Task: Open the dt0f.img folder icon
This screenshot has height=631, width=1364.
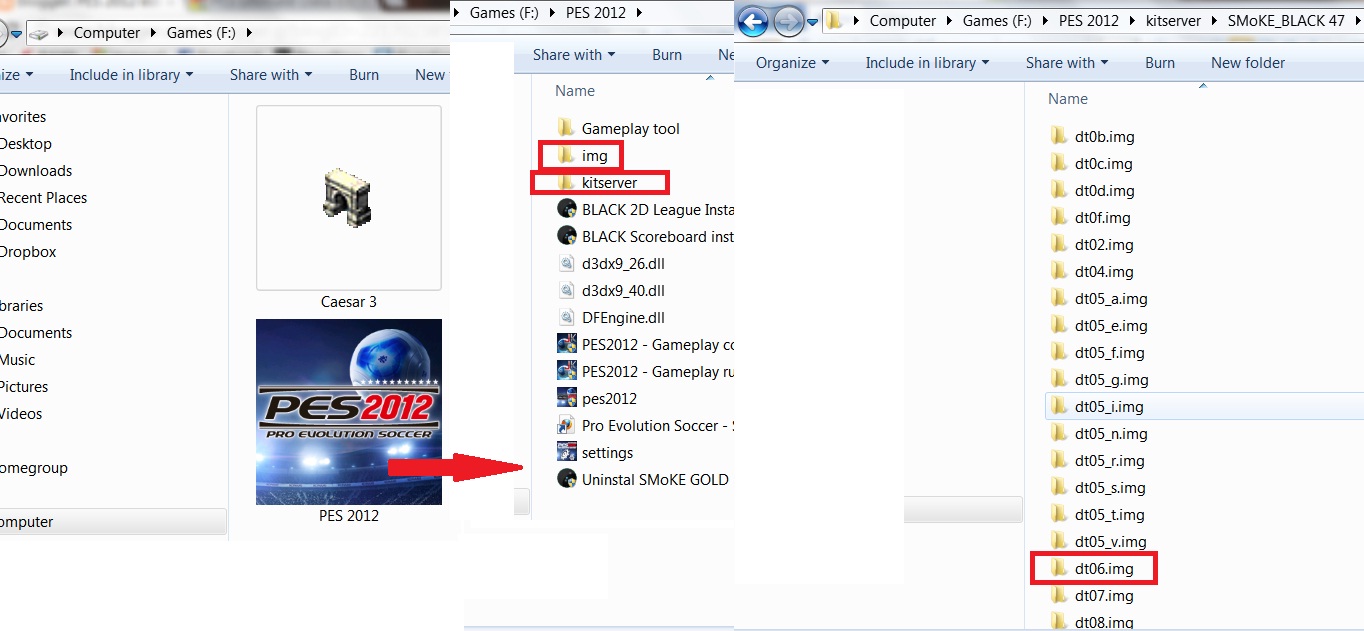Action: coord(1060,217)
